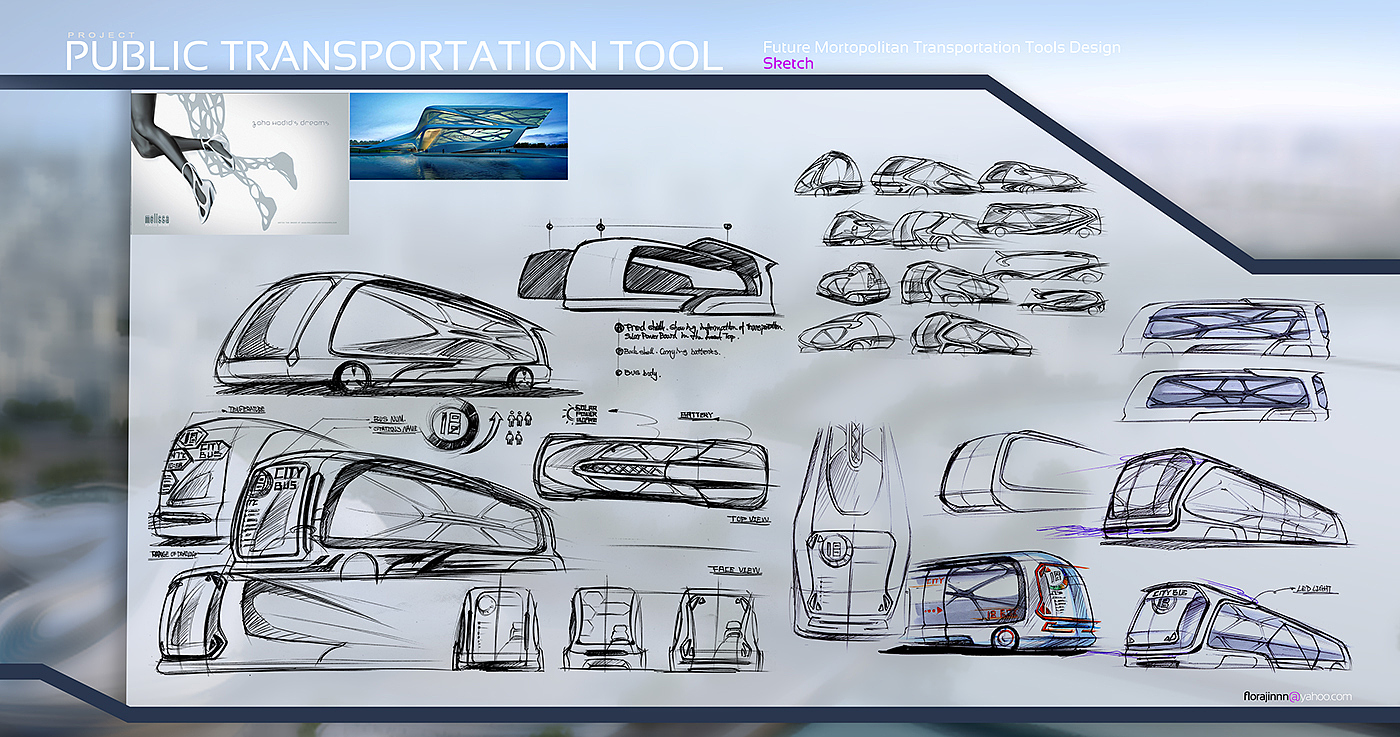Viewport: 1400px width, 737px height.
Task: Click the FACE VIEW label
Action: point(736,570)
